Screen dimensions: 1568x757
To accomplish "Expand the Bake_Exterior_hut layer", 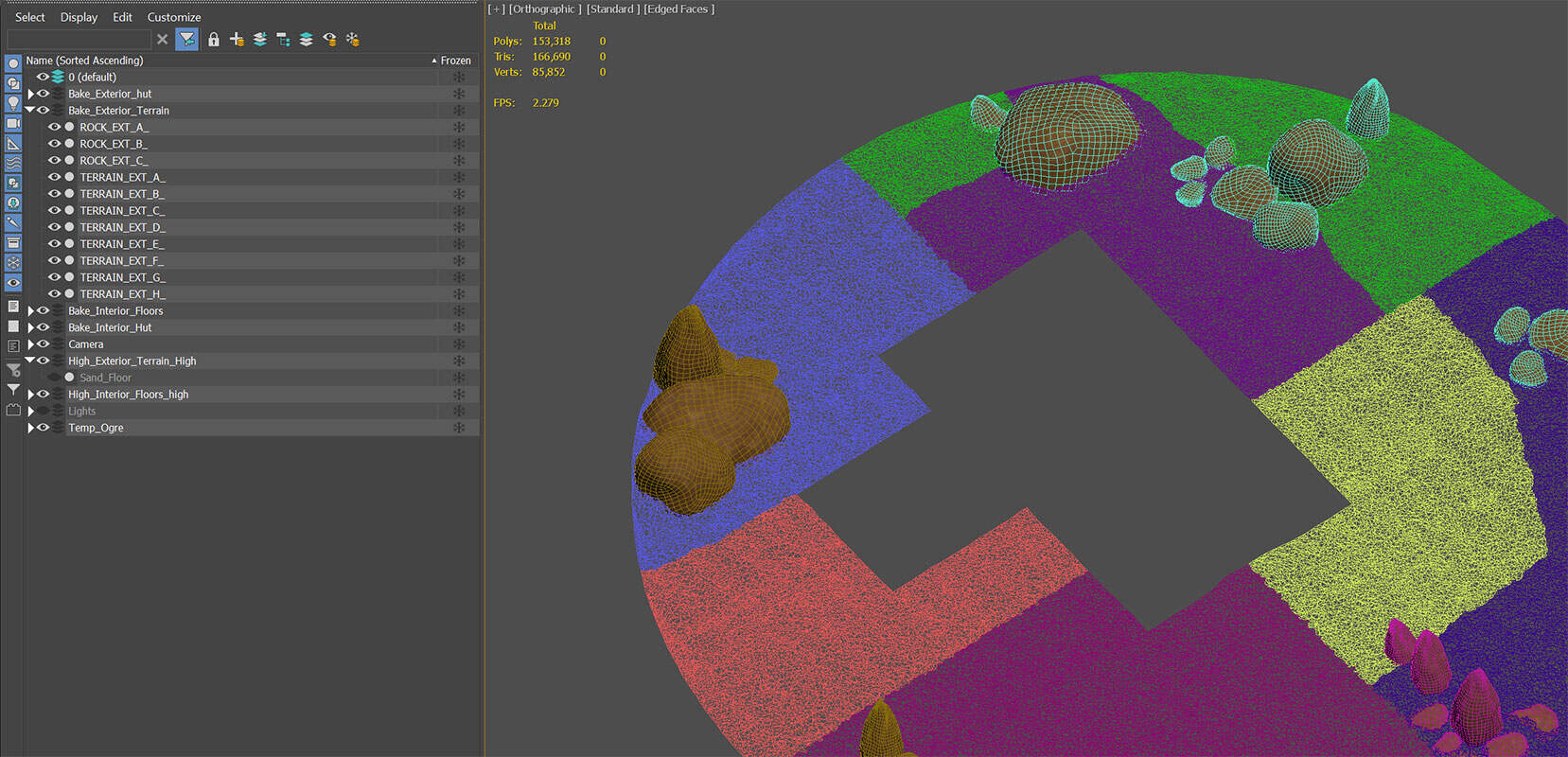I will coord(30,94).
